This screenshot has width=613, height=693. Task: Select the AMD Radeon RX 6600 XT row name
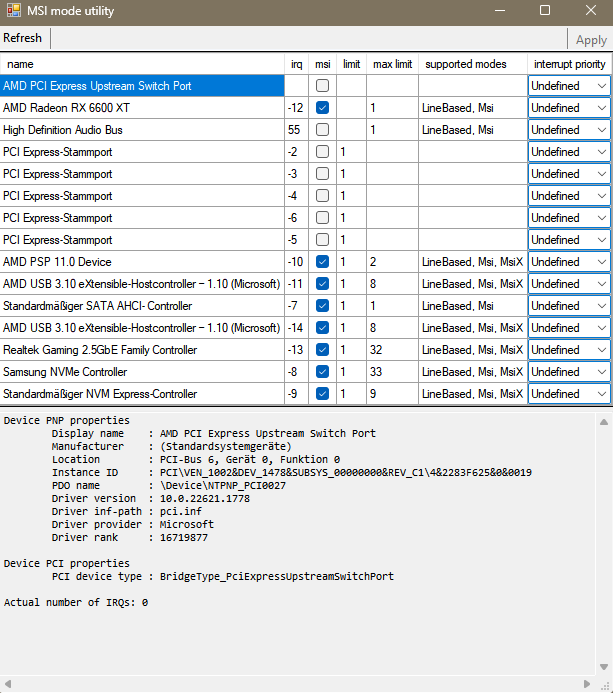[x=142, y=108]
